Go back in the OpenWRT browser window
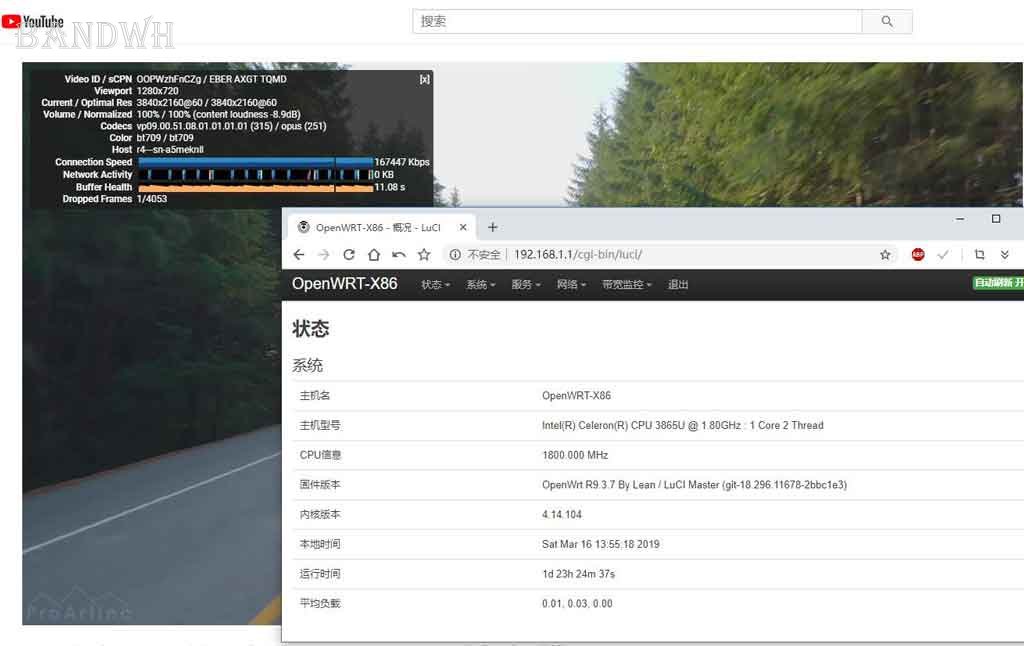Screen dimensions: 1024x646 click(298, 255)
